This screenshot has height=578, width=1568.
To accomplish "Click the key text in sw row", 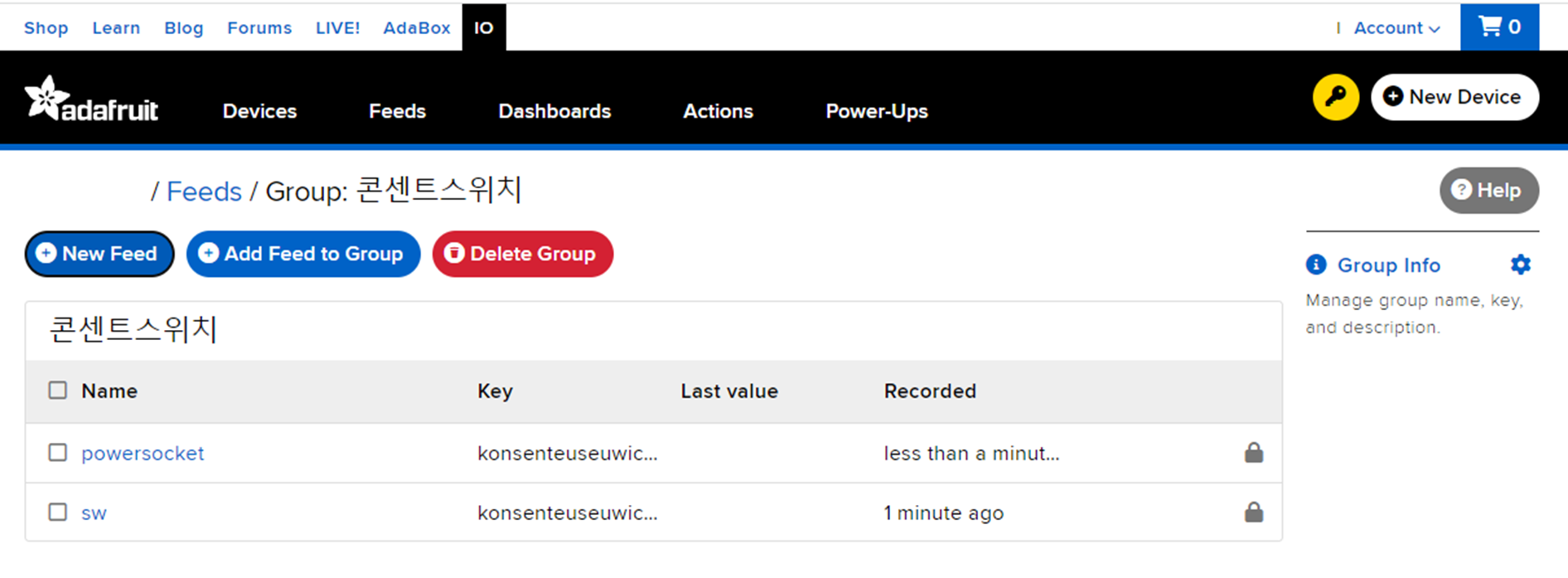I will [x=567, y=513].
